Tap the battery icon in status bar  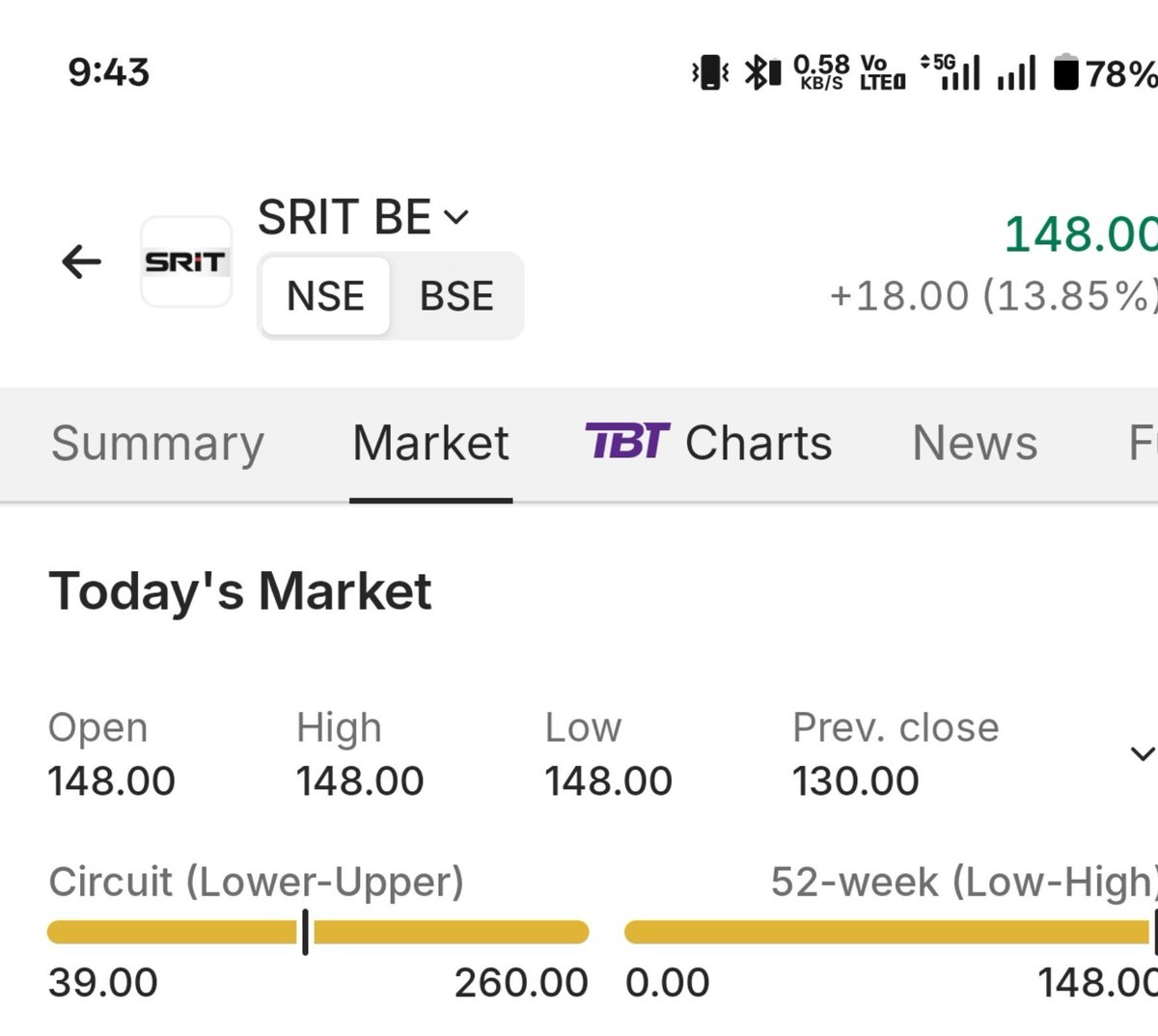1065,73
